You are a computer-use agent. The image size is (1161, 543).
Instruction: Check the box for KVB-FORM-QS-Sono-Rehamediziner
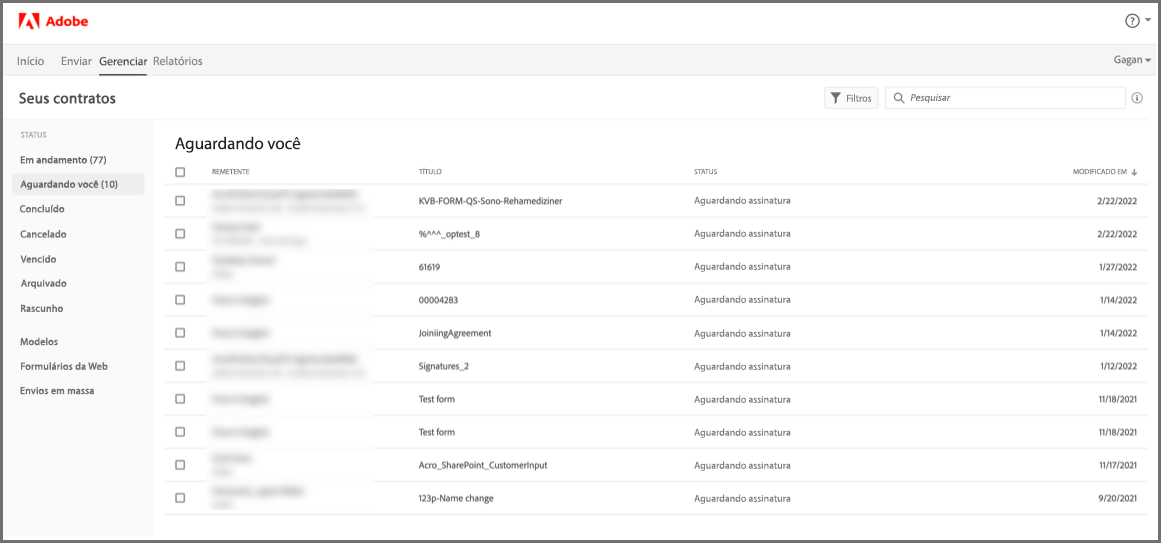click(x=180, y=201)
